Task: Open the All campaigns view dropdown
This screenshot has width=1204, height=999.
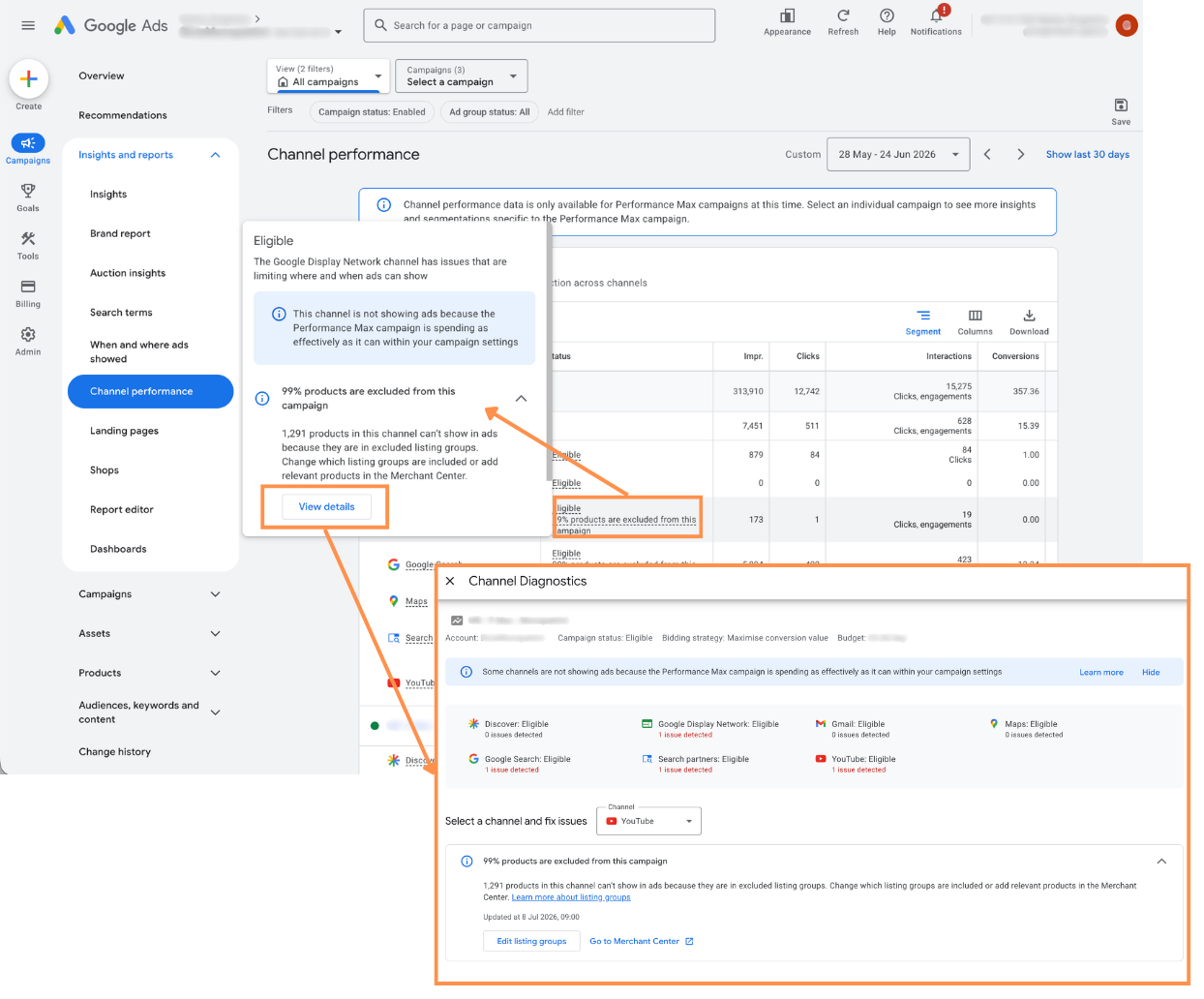Action: coord(328,76)
